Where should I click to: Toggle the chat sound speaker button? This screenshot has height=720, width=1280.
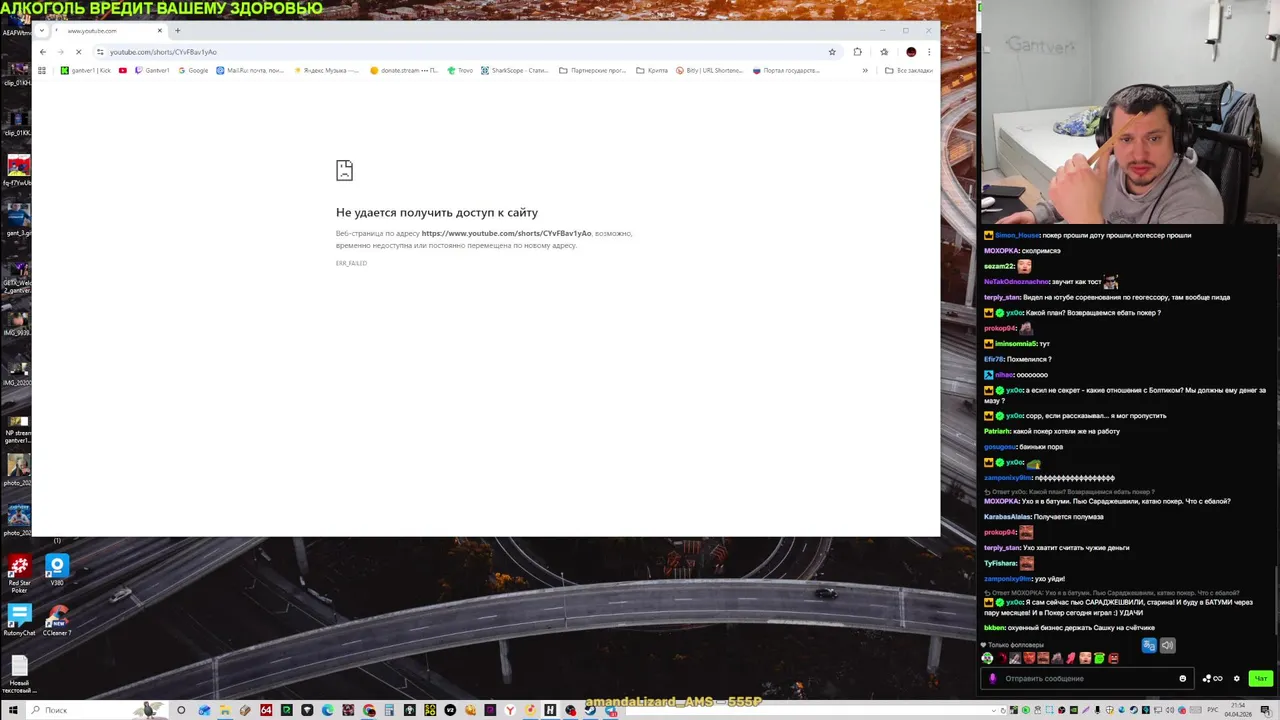[x=1167, y=645]
